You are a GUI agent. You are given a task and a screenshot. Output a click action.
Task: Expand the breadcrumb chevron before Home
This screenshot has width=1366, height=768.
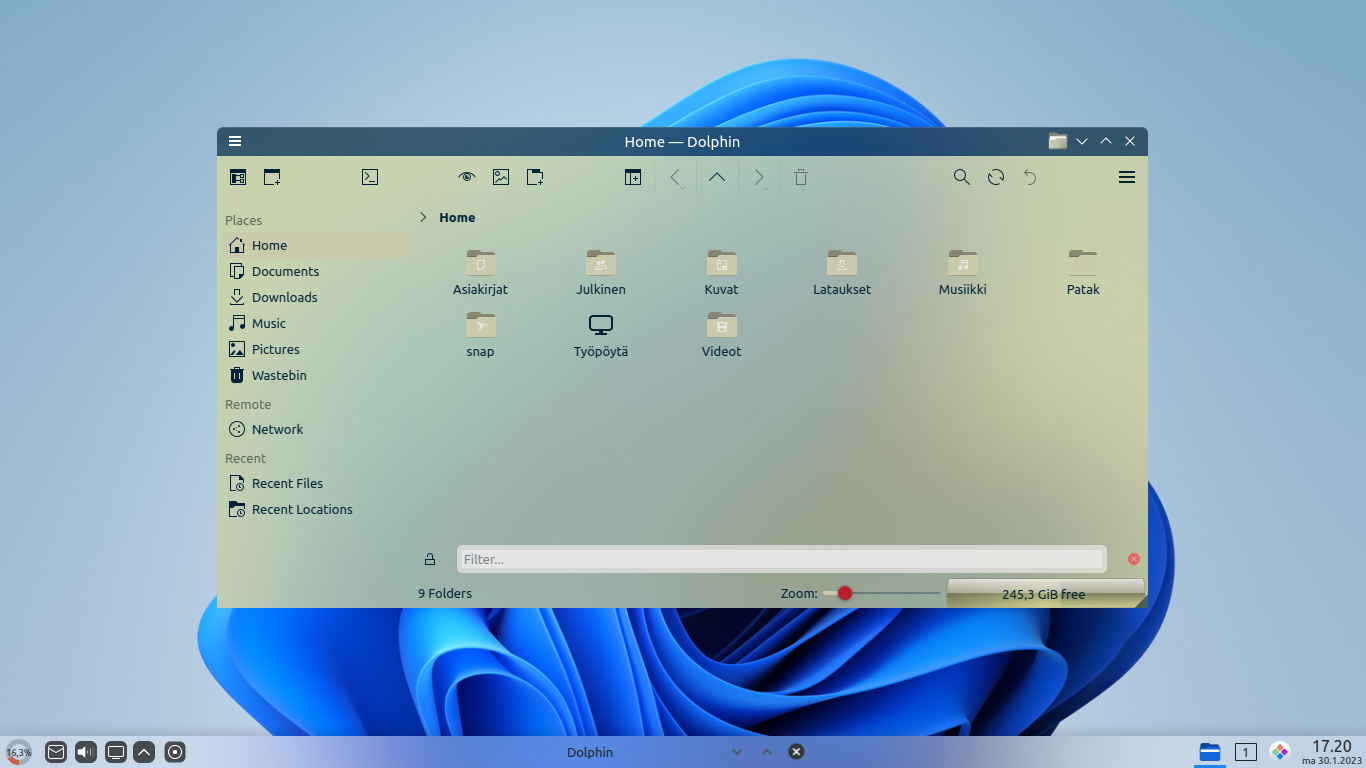[423, 217]
